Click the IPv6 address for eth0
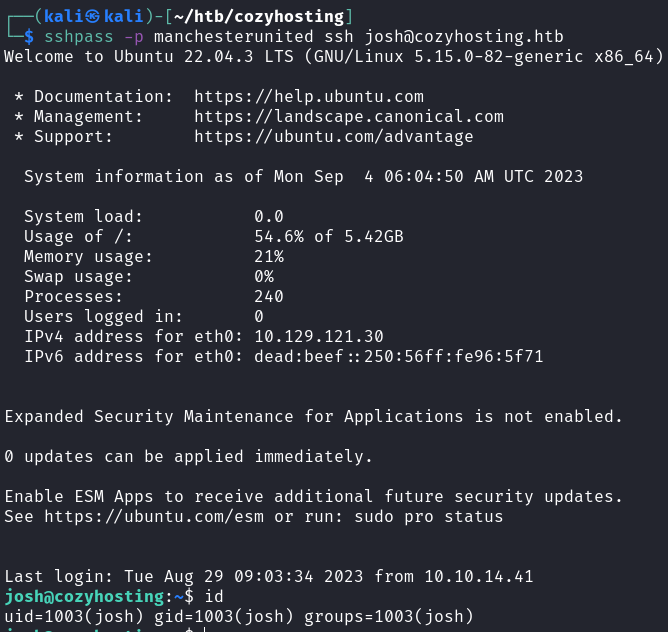This screenshot has width=668, height=632. 398,356
